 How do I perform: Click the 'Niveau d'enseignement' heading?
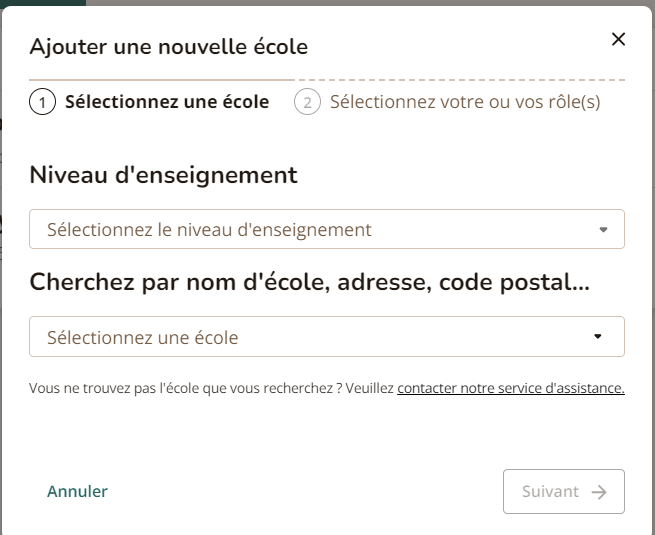point(164,175)
